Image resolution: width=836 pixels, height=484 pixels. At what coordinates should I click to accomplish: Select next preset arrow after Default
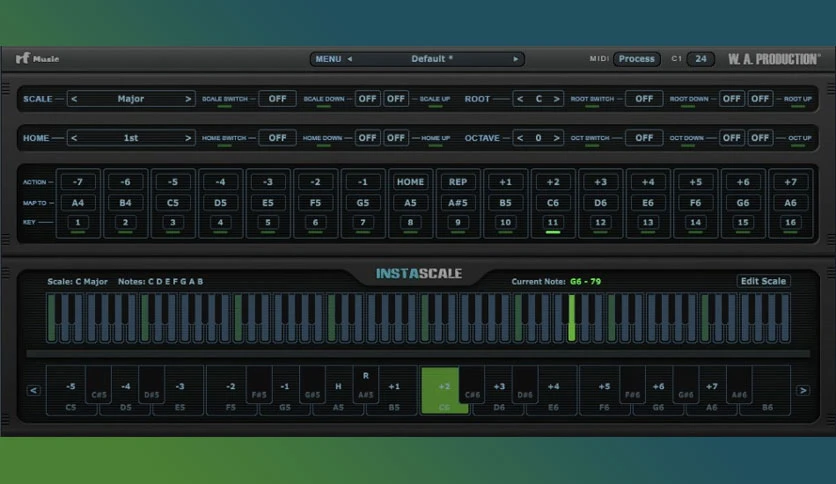pos(516,59)
